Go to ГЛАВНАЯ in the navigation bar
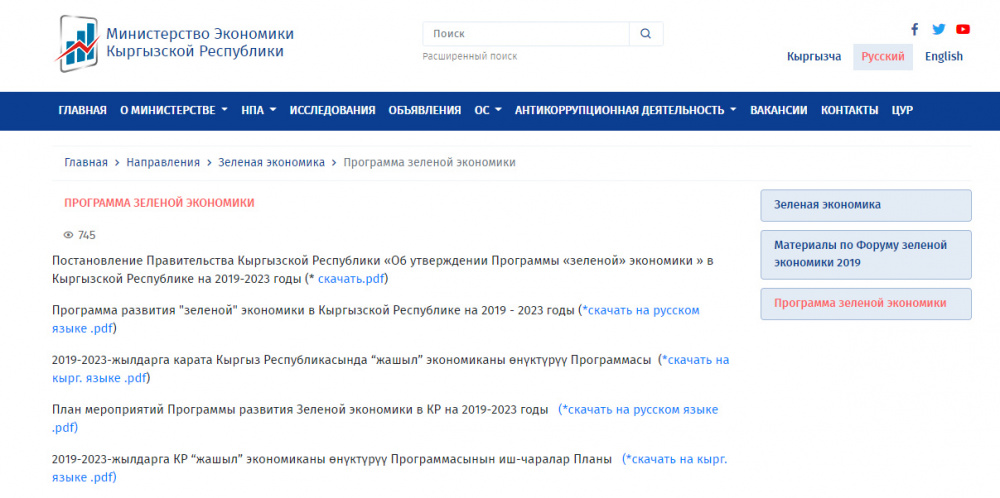This screenshot has height=498, width=1000. click(82, 111)
